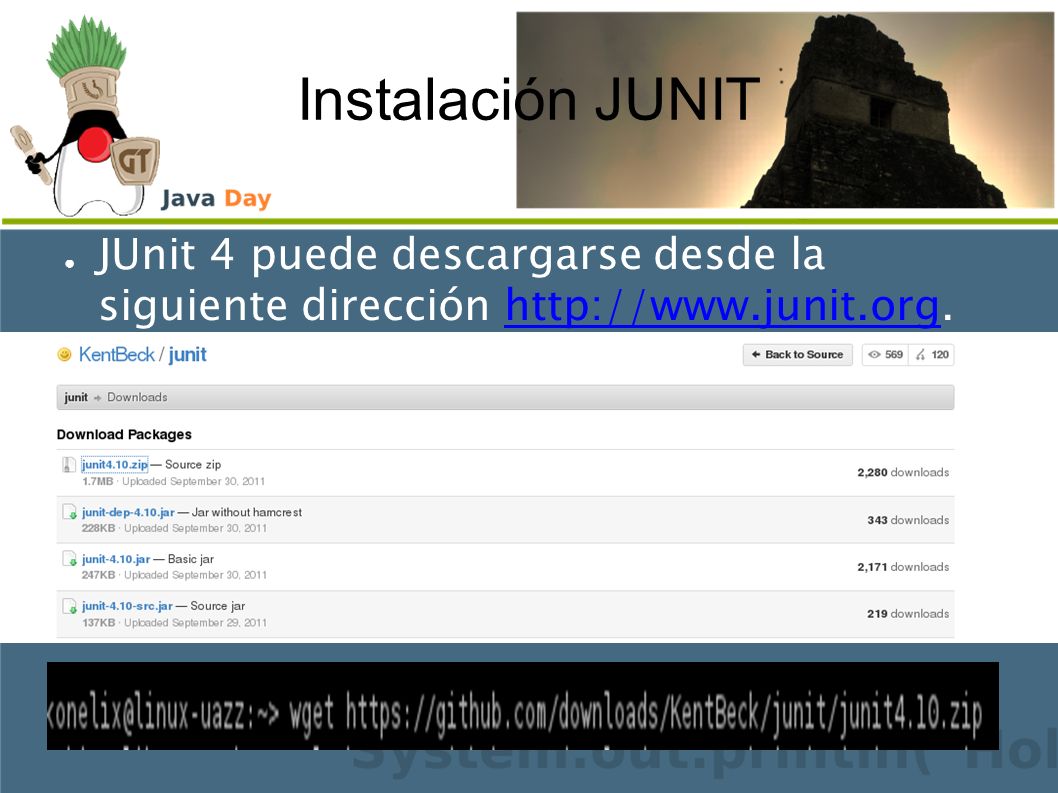Open the http://www.junit.org hyperlink

point(722,306)
